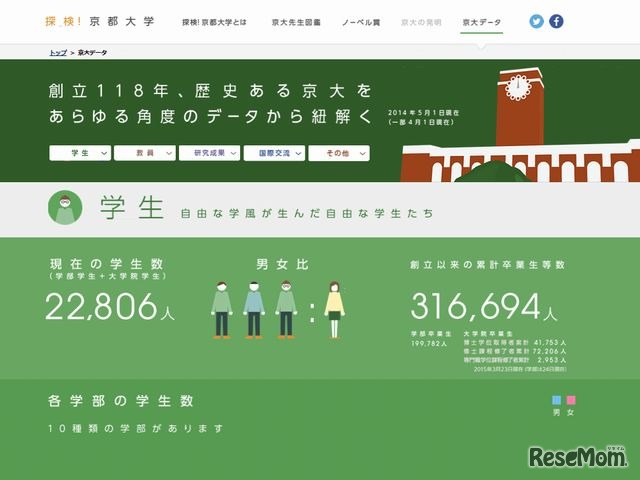This screenshot has height=480, width=640.
Task: Click the 316,694人 graduates total
Action: [484, 307]
